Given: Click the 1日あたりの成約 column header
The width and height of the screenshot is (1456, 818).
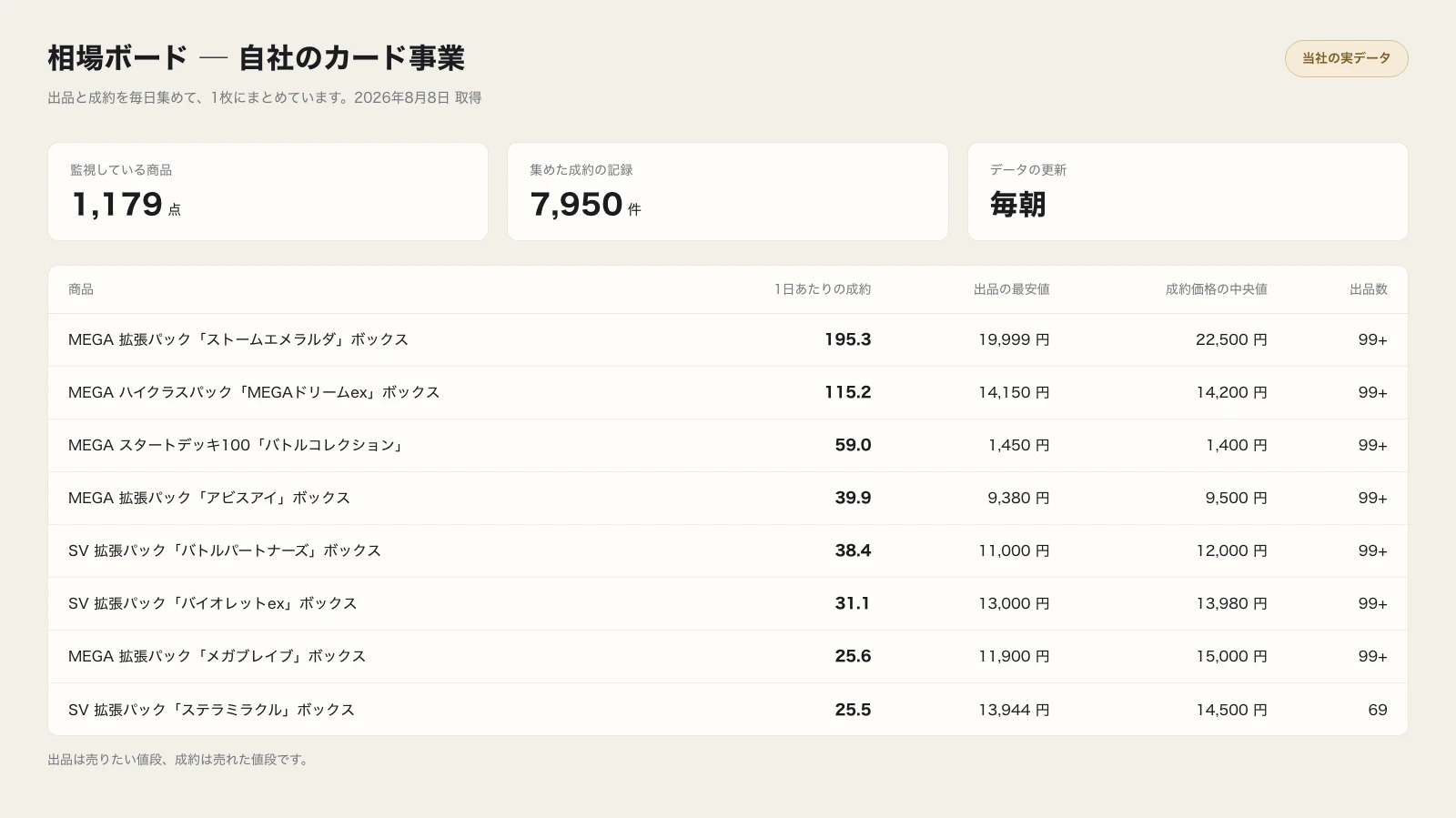Looking at the screenshot, I should [823, 289].
